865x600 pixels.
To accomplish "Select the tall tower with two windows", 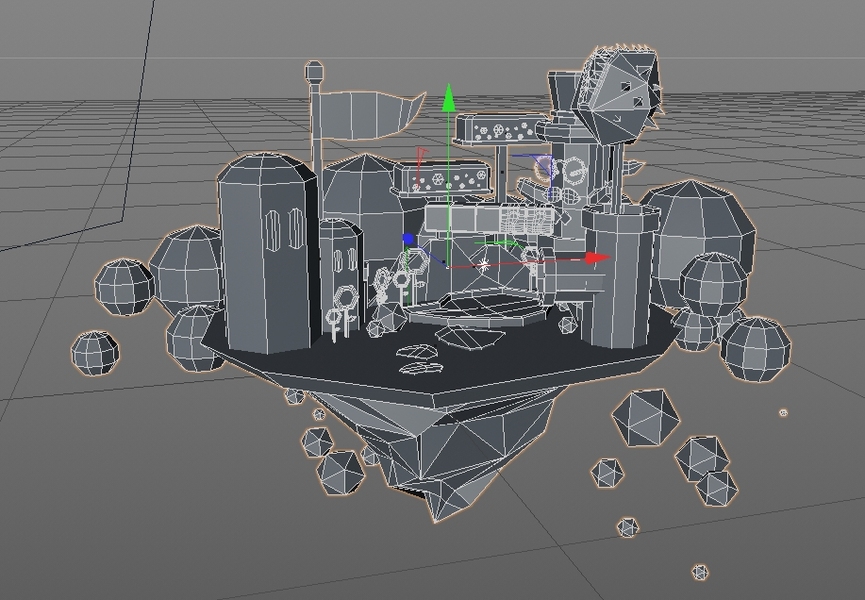I will (267, 254).
